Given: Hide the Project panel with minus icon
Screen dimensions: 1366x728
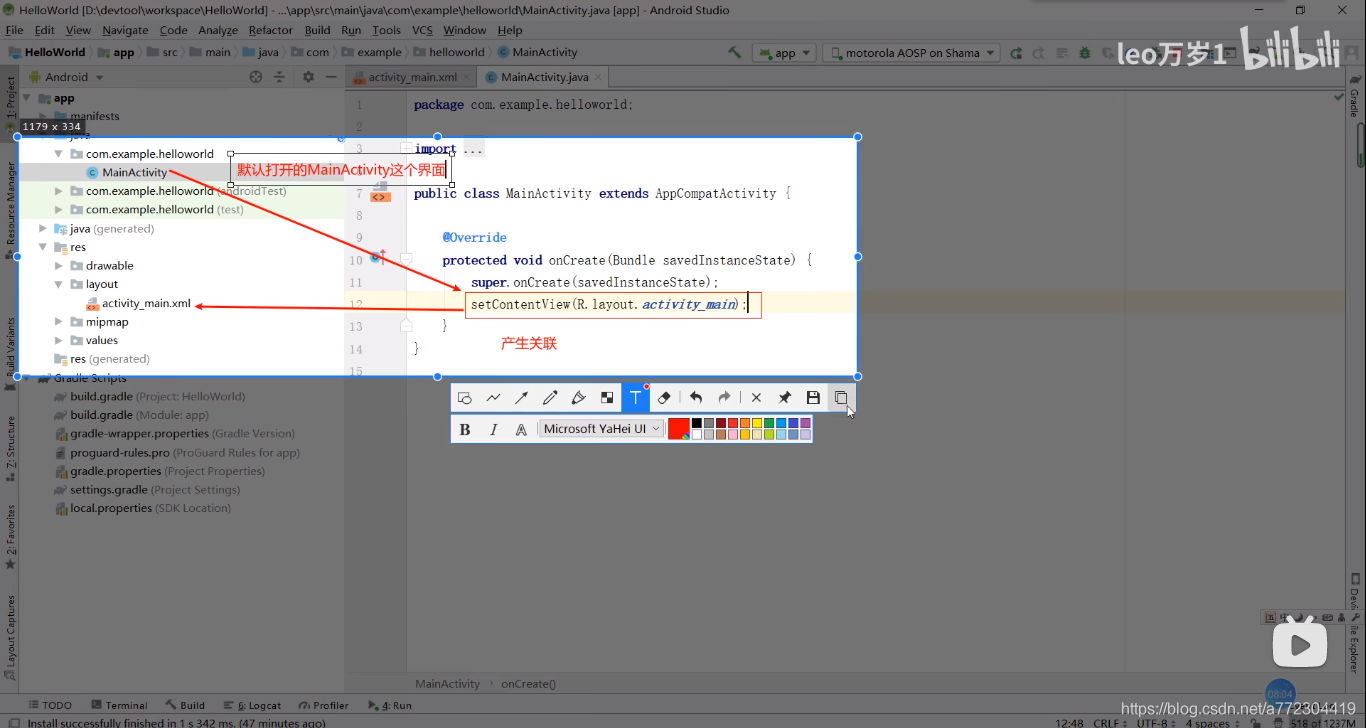Looking at the screenshot, I should (x=331, y=77).
